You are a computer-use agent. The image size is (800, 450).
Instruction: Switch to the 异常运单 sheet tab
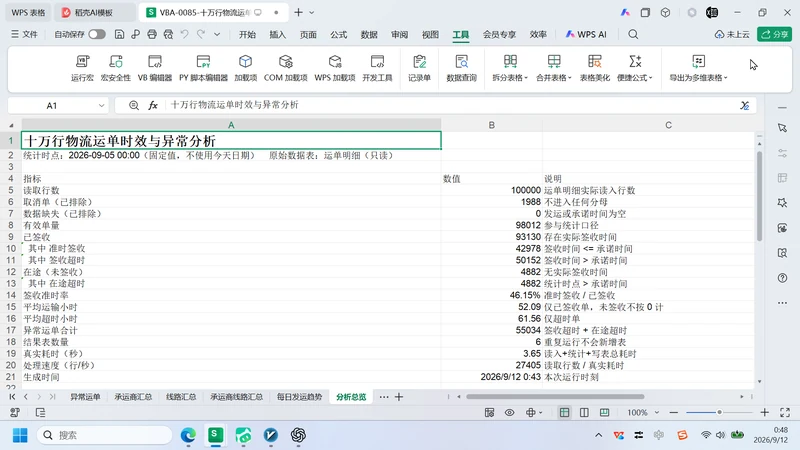tap(85, 396)
